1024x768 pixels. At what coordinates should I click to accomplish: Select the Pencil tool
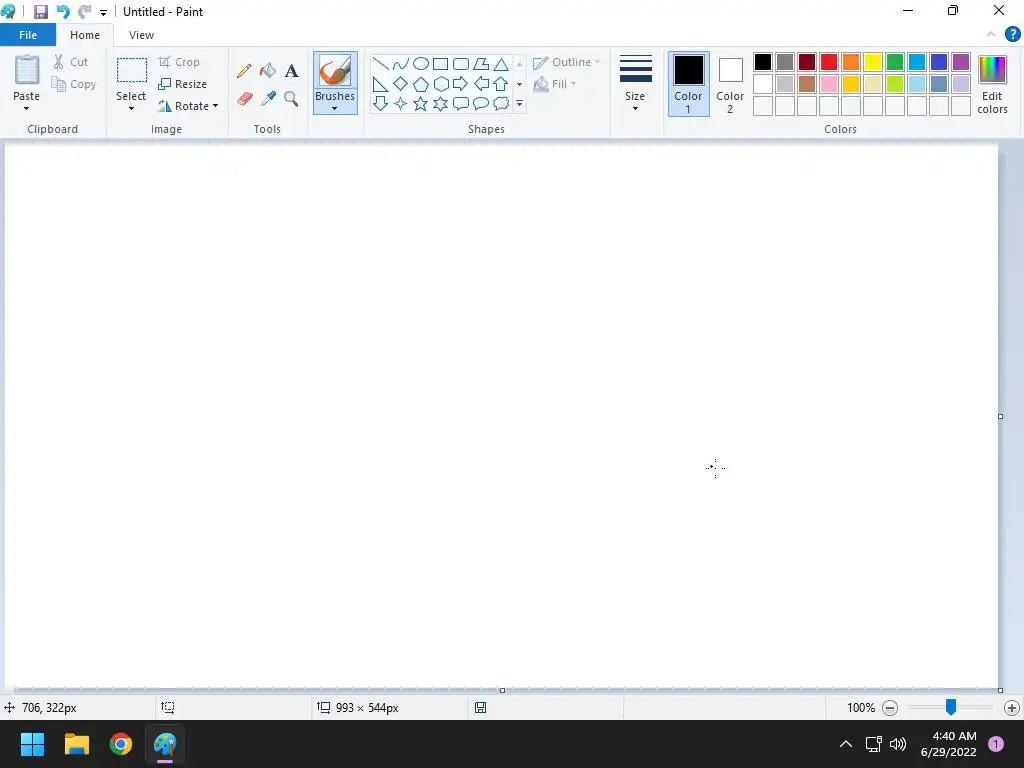pyautogui.click(x=244, y=71)
